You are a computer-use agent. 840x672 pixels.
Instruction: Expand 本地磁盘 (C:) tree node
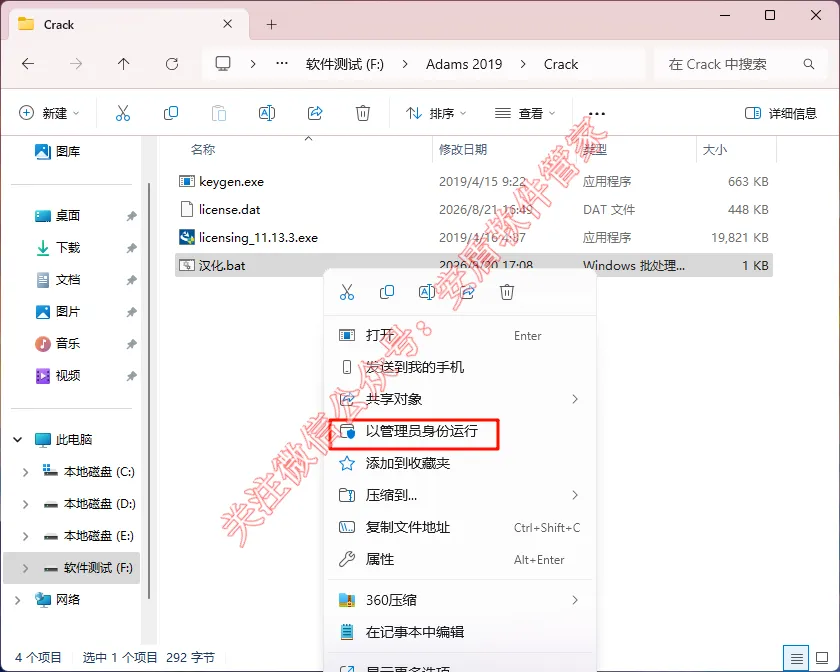(25, 472)
